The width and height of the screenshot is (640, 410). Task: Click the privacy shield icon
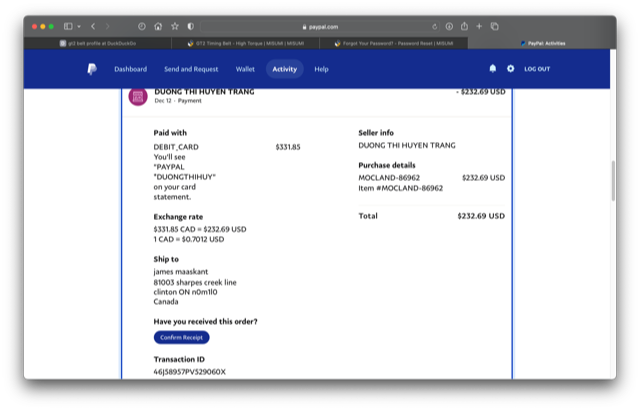click(191, 27)
